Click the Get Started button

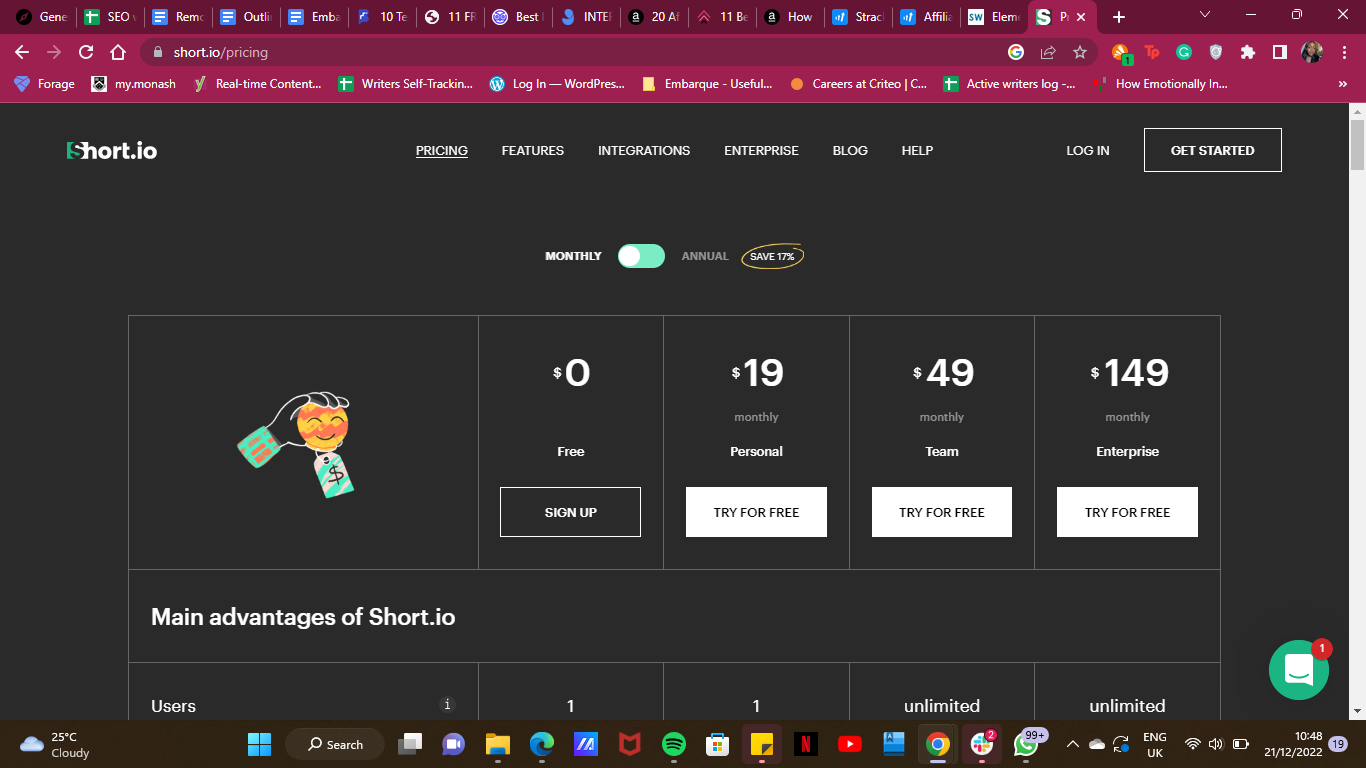coord(1213,150)
